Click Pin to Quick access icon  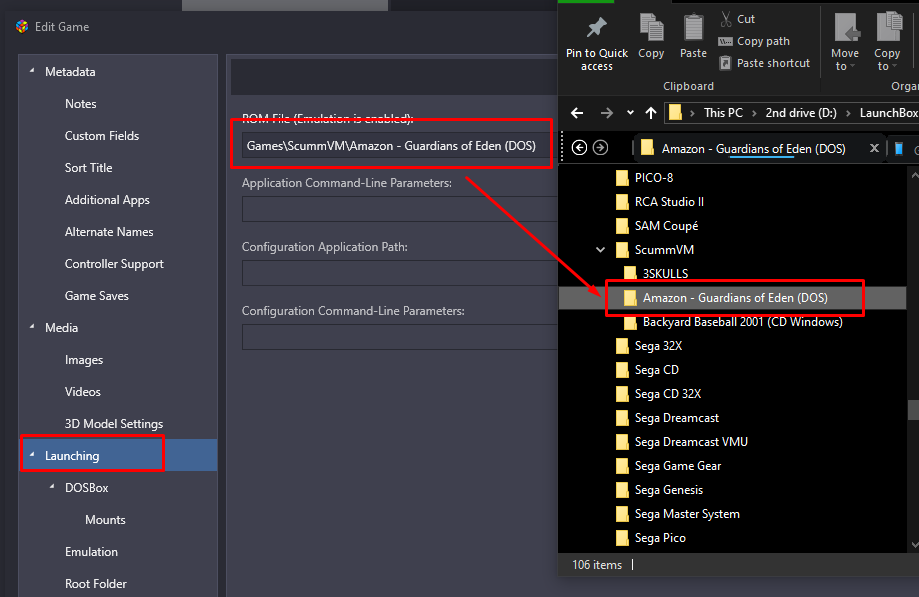click(597, 27)
